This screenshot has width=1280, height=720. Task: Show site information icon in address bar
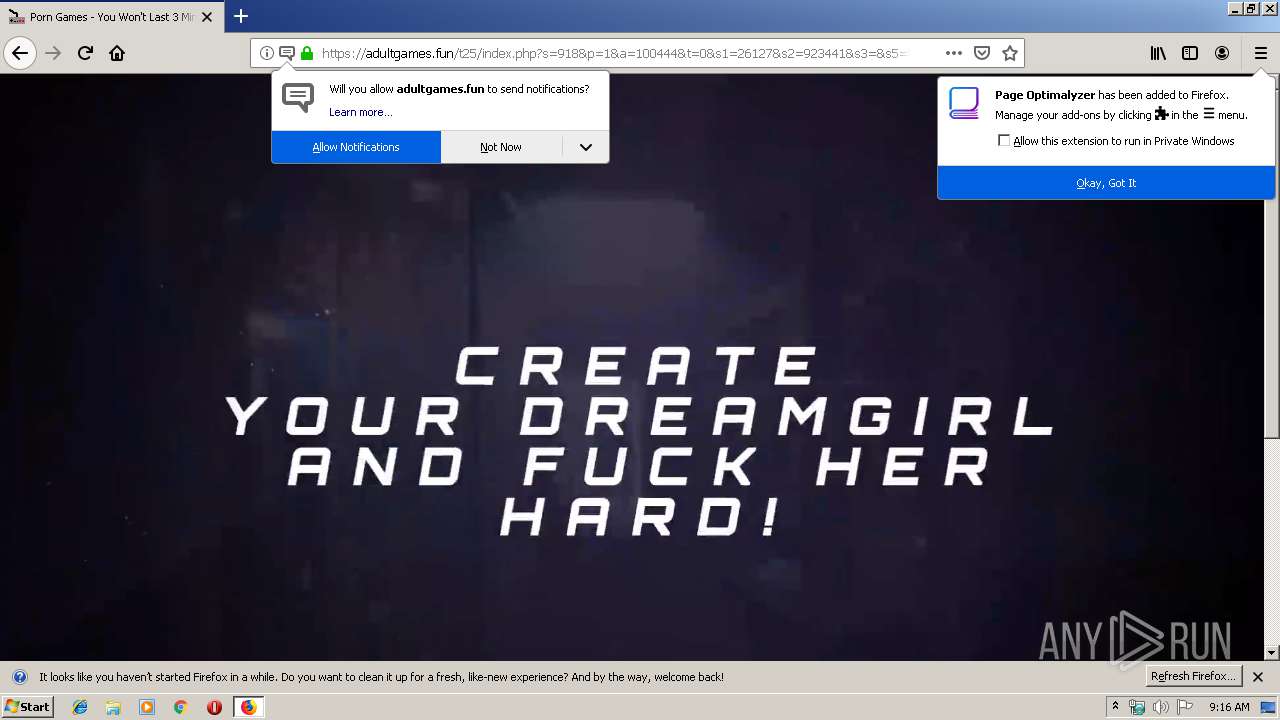point(267,53)
